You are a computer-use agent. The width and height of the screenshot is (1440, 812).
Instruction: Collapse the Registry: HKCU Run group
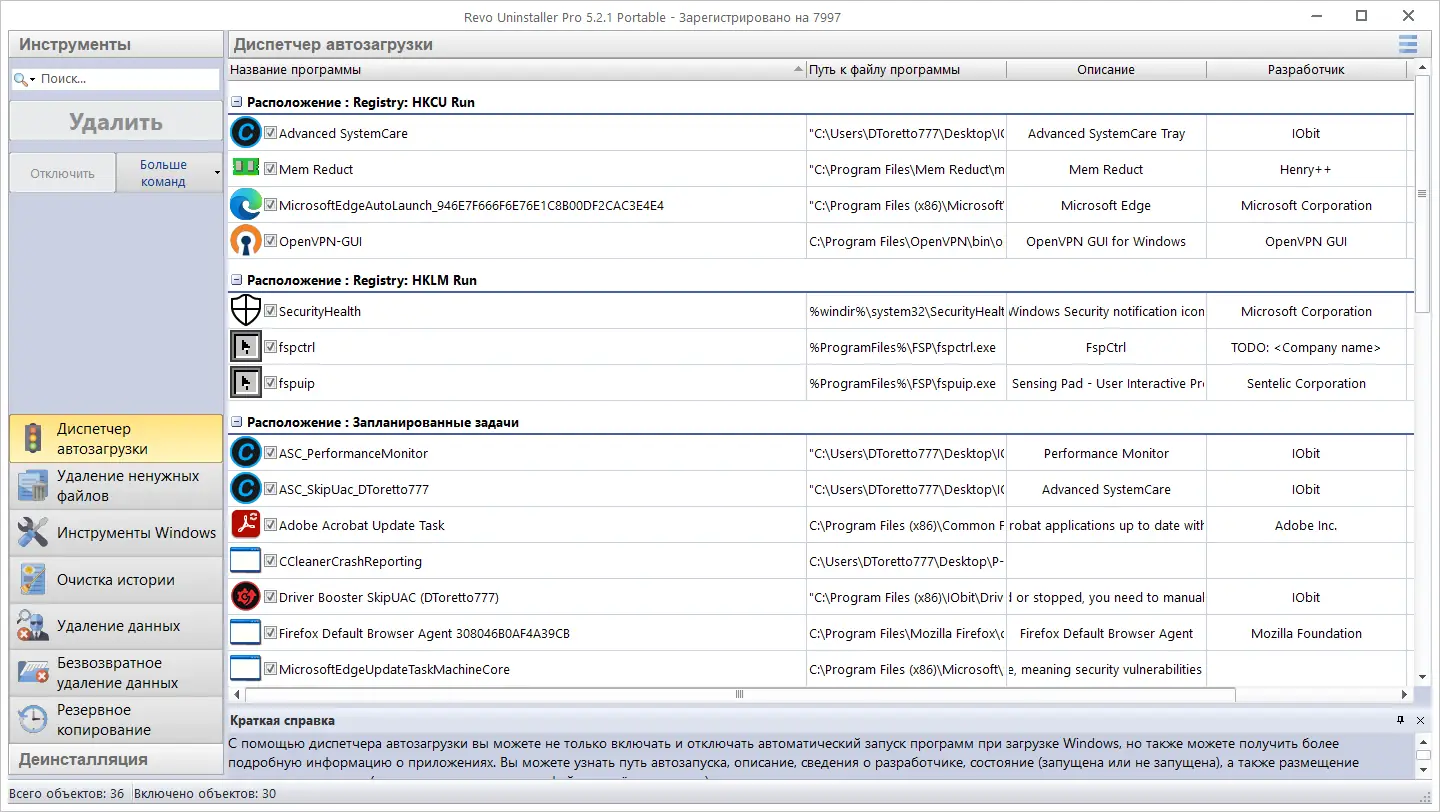tap(237, 102)
